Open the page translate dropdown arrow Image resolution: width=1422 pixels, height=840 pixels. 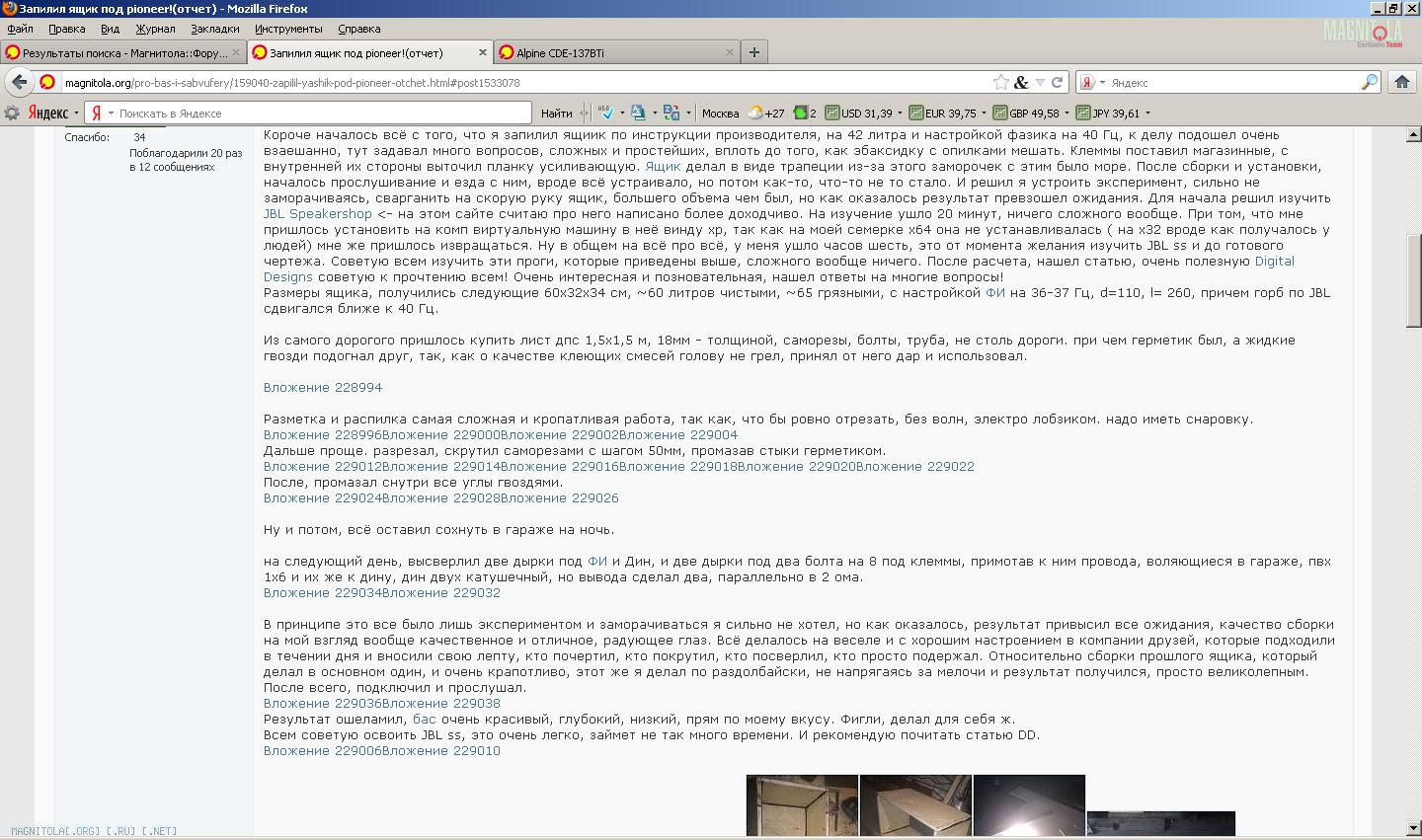click(655, 113)
